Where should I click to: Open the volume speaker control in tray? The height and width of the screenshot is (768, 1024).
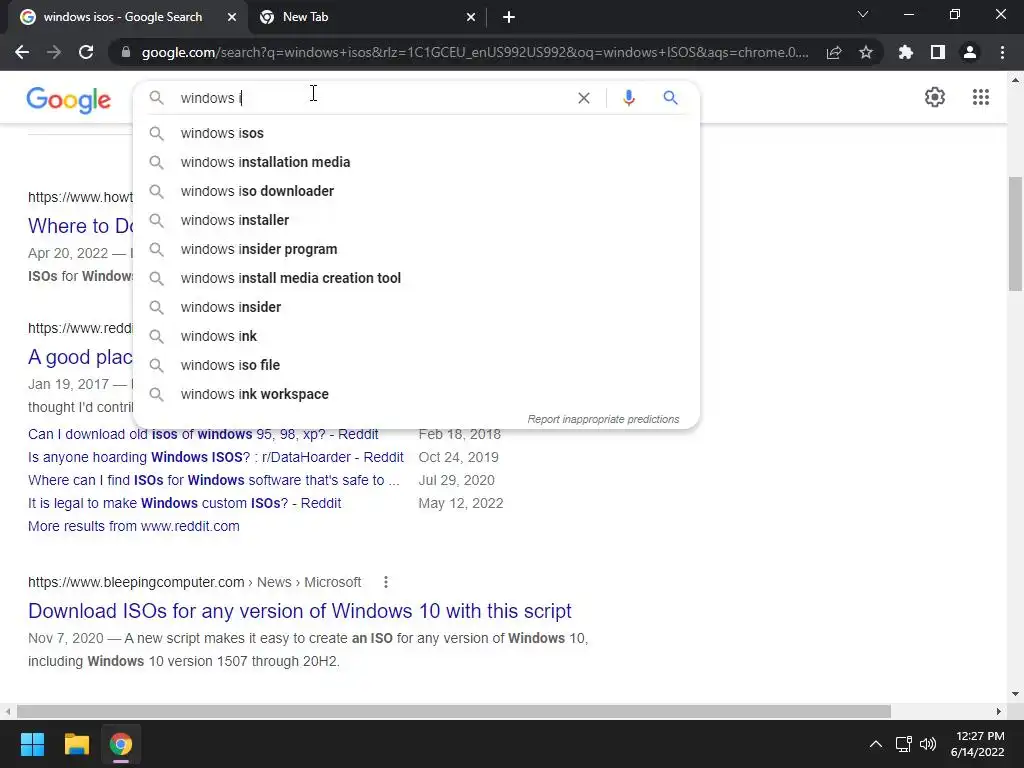[x=927, y=744]
